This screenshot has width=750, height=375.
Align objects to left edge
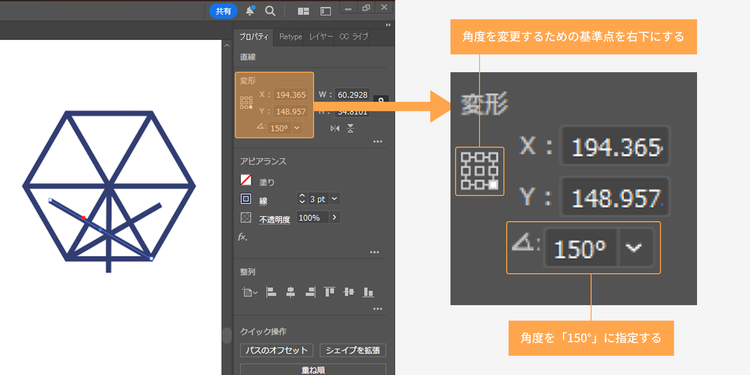pyautogui.click(x=271, y=292)
